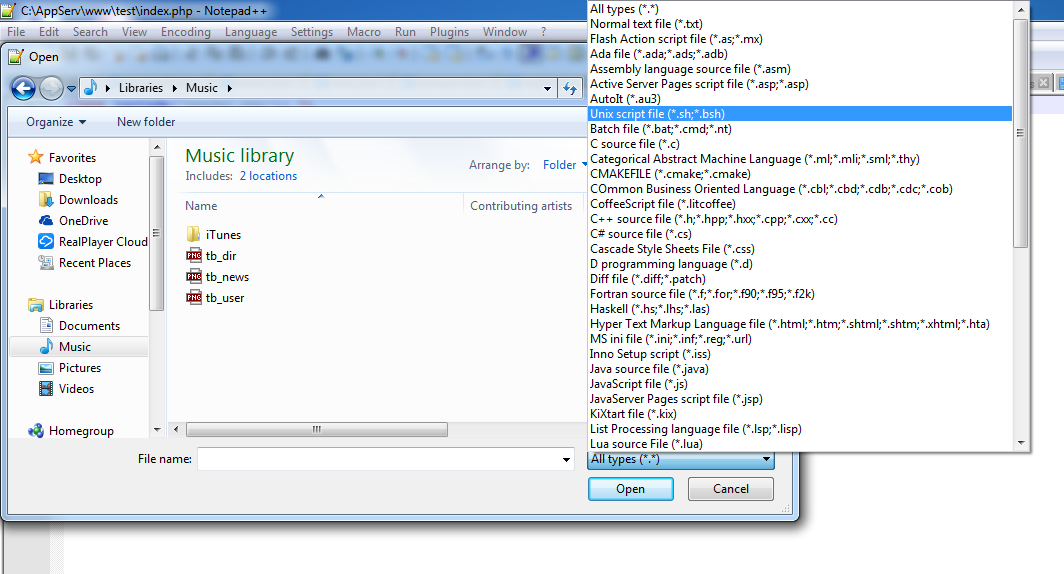Click navigation pane scrollbar down arrow
The width and height of the screenshot is (1064, 574).
pyautogui.click(x=157, y=429)
